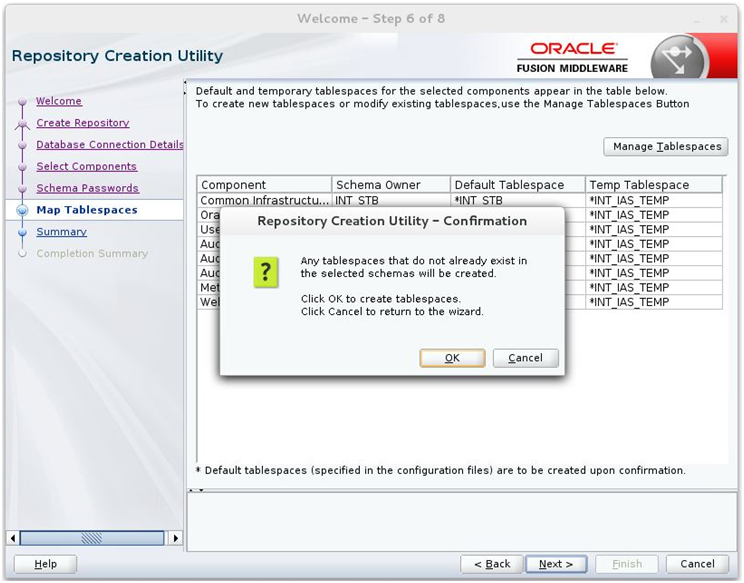The height and width of the screenshot is (583, 744).
Task: Click the Oracle Fusion Middleware logo
Action: click(x=572, y=58)
